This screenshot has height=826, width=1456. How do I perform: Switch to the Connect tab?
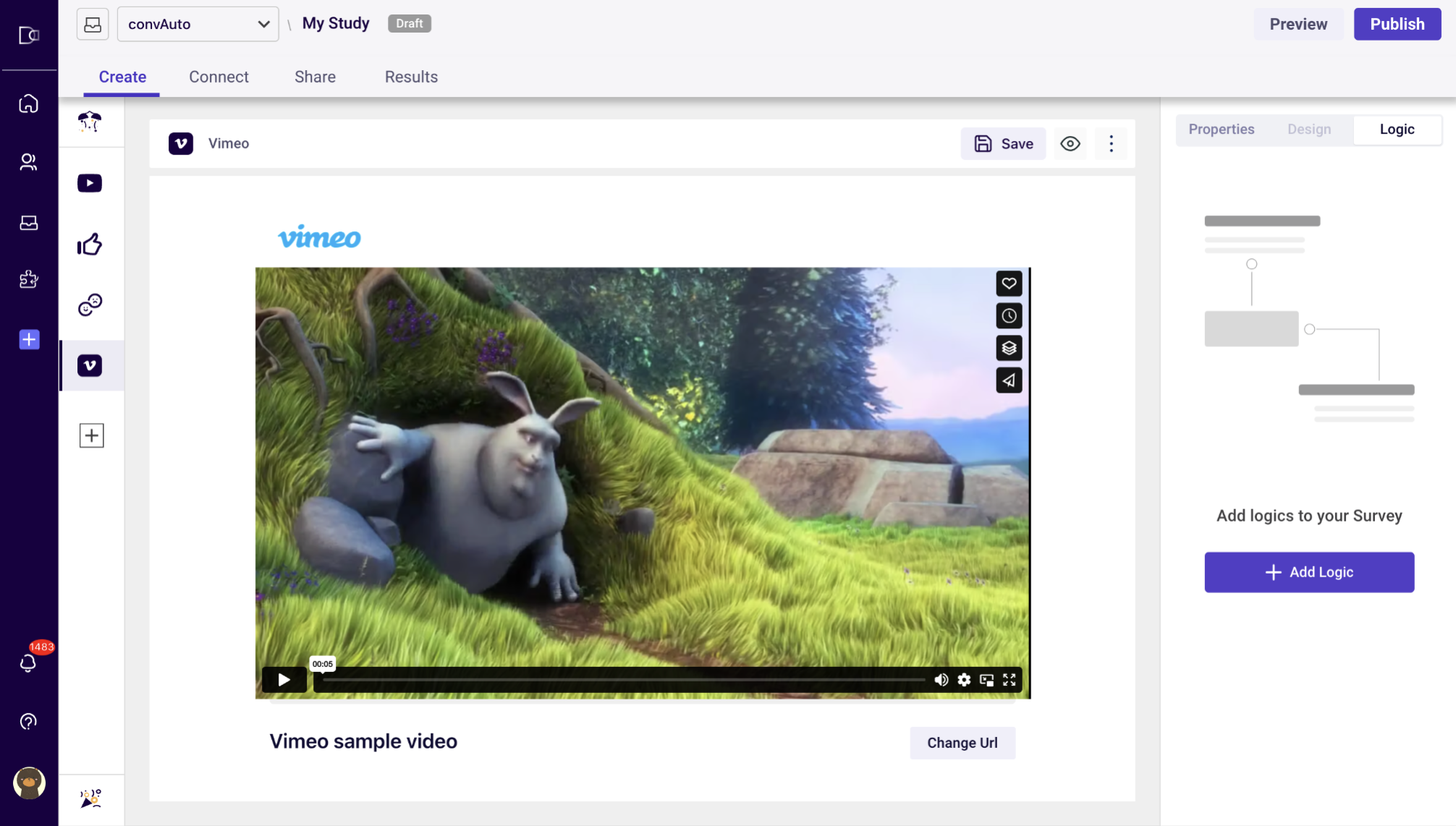219,77
